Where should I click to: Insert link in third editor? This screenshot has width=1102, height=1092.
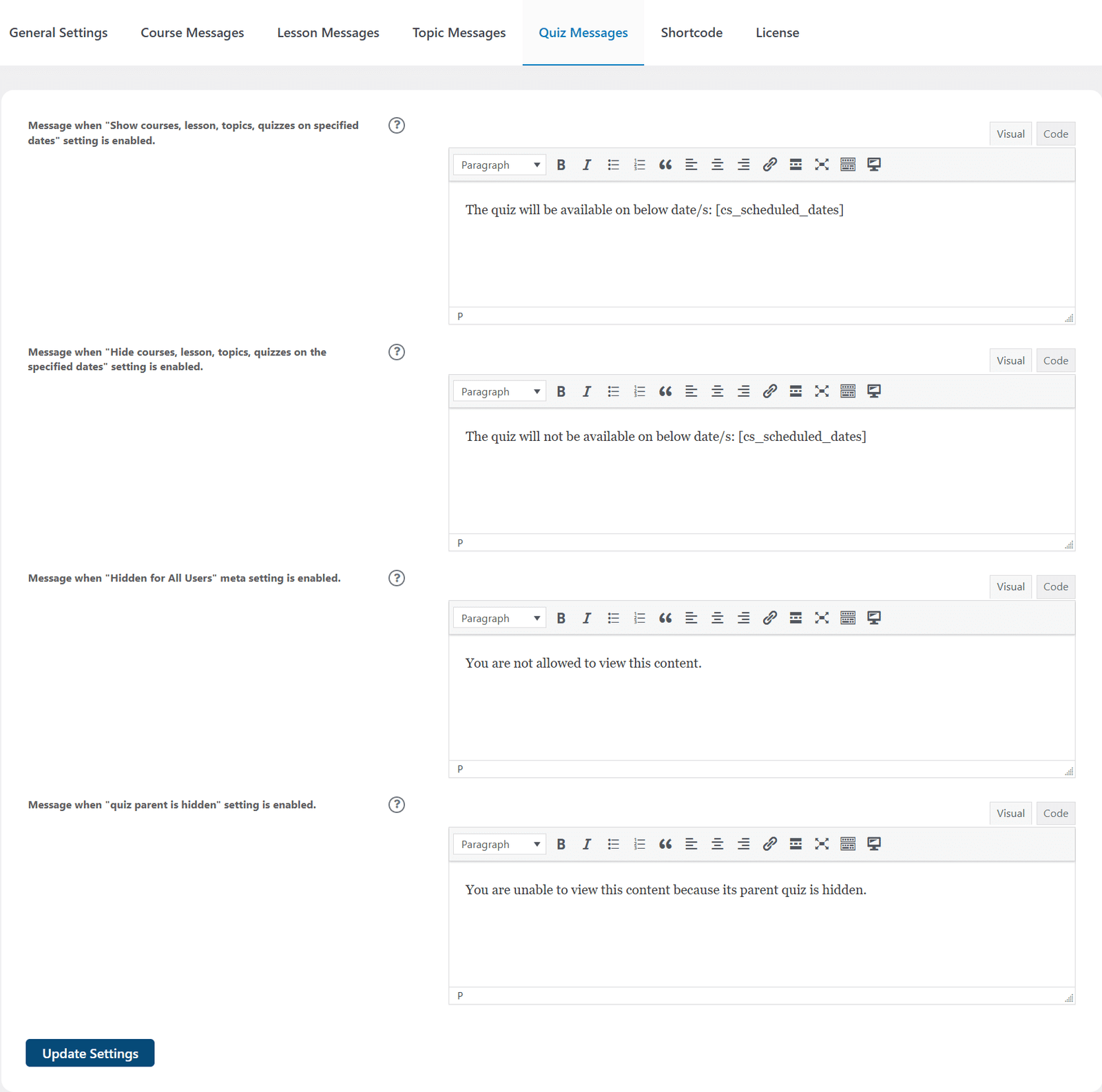[x=770, y=618]
